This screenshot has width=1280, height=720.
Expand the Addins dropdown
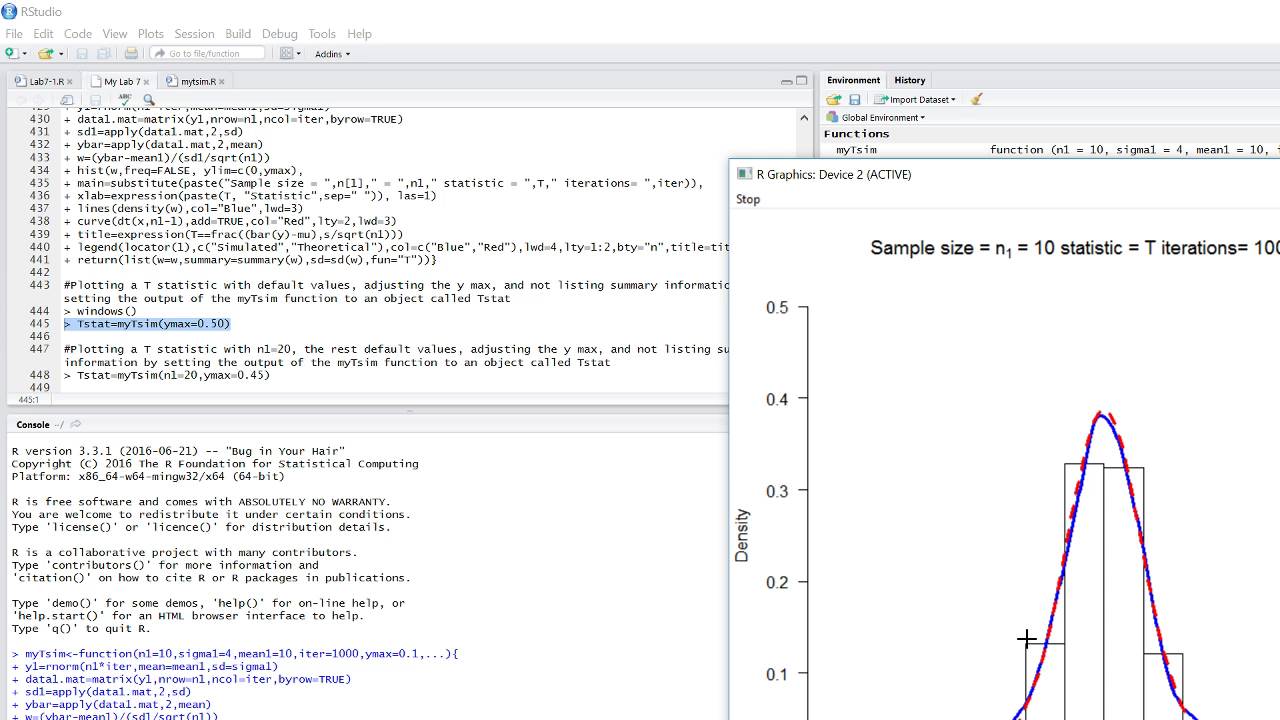(x=332, y=54)
